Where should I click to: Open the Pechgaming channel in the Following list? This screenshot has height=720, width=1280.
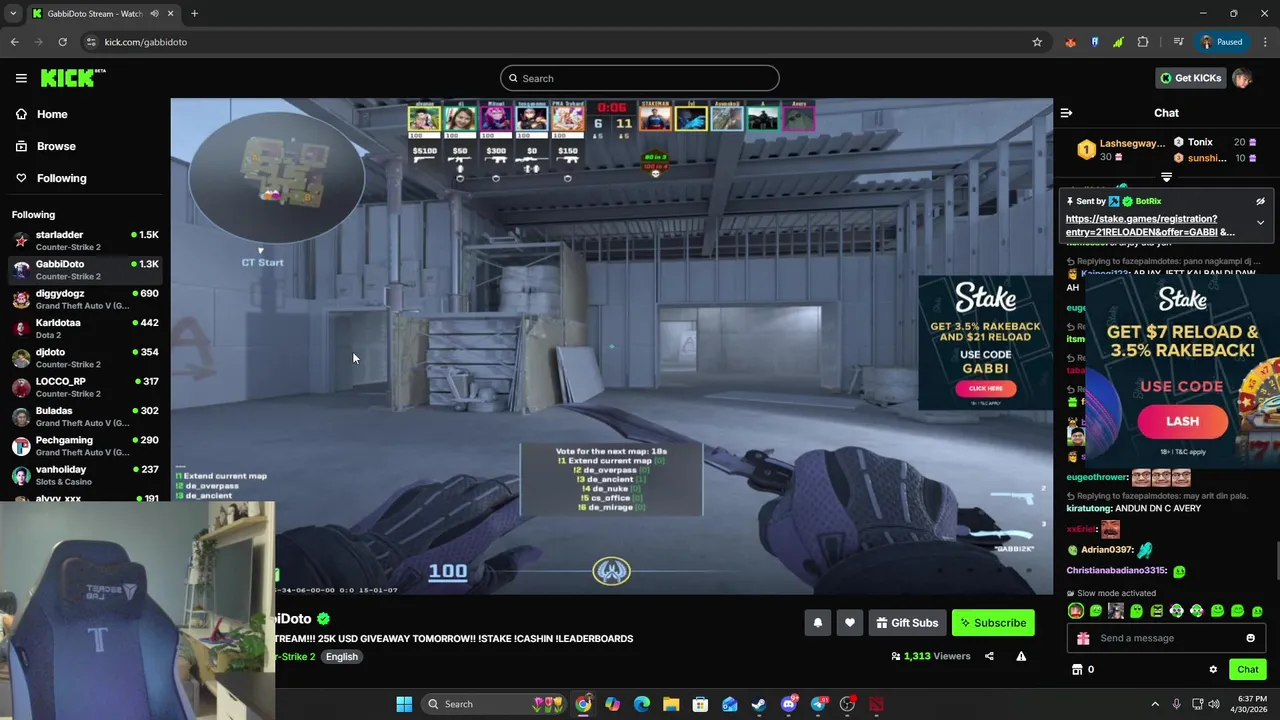[x=85, y=445]
